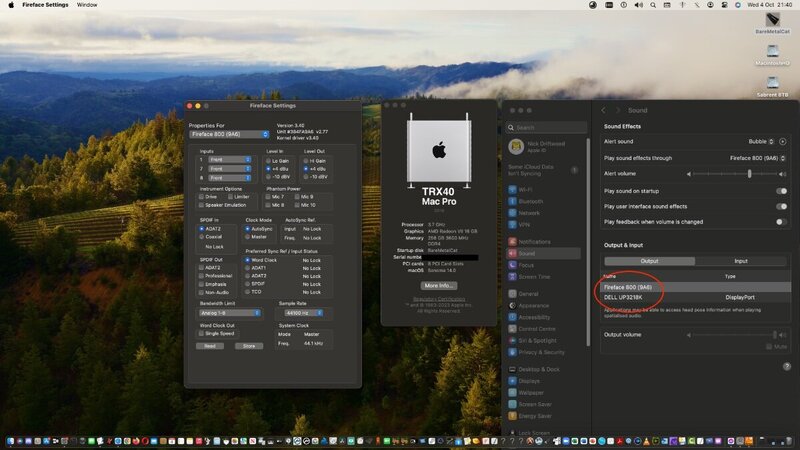Open Privacy & Security in System Settings sidebar
800x450 pixels.
536,352
